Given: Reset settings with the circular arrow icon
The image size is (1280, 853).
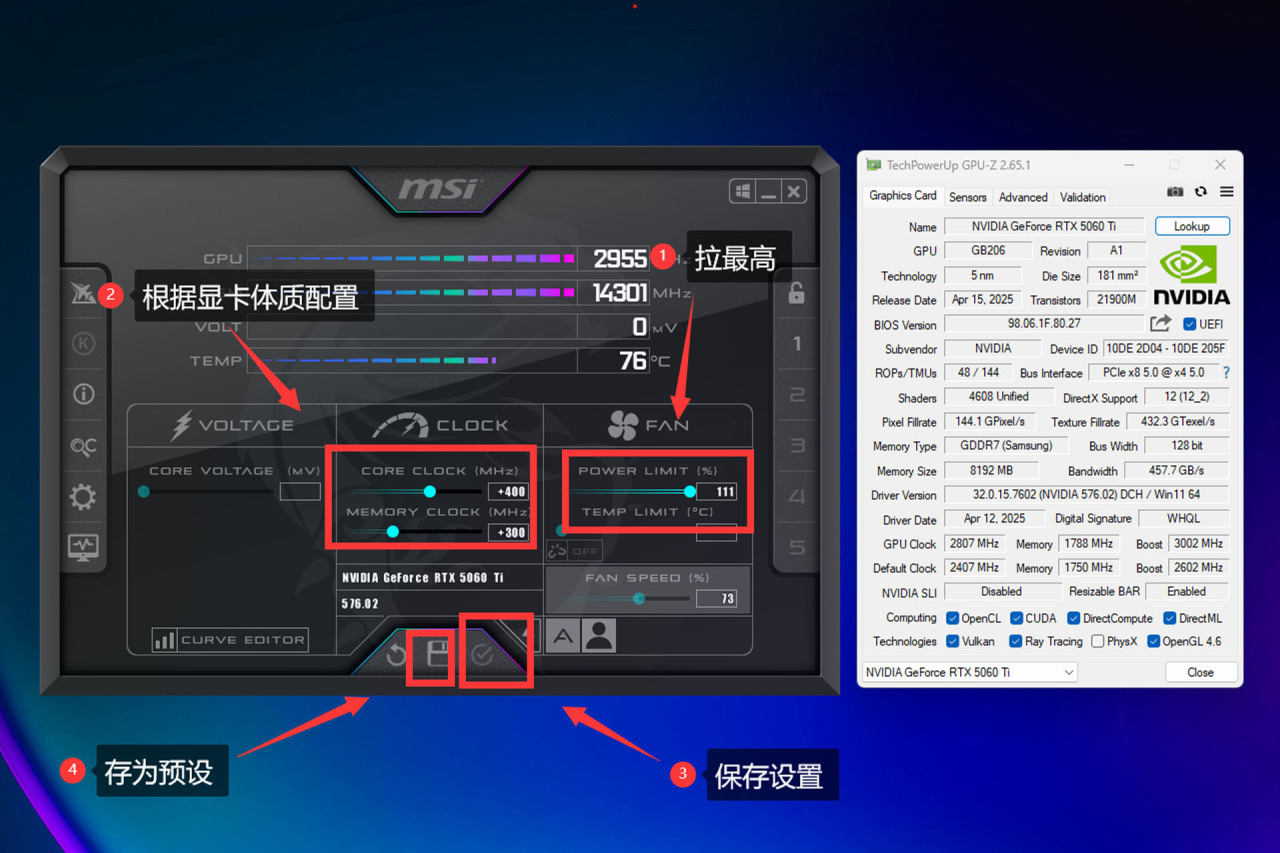Looking at the screenshot, I should tap(397, 656).
